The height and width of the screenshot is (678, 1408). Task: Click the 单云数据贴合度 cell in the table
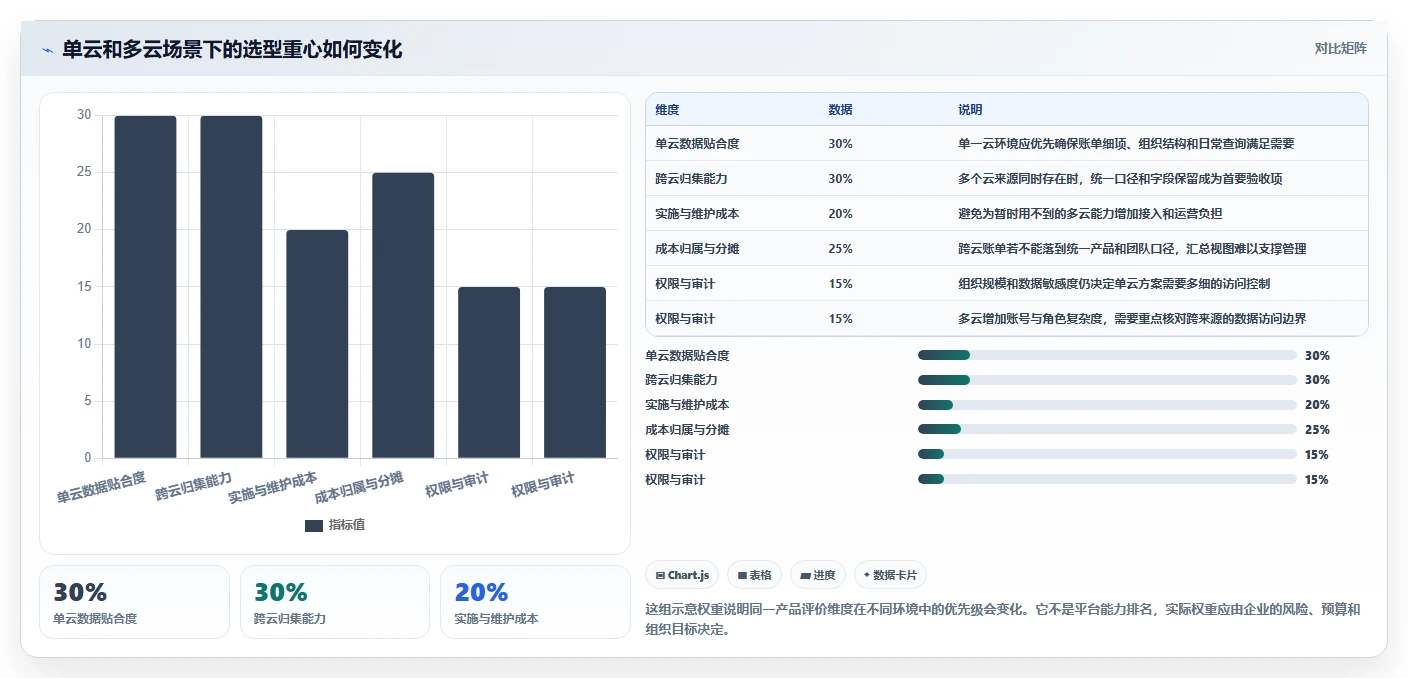(x=697, y=144)
